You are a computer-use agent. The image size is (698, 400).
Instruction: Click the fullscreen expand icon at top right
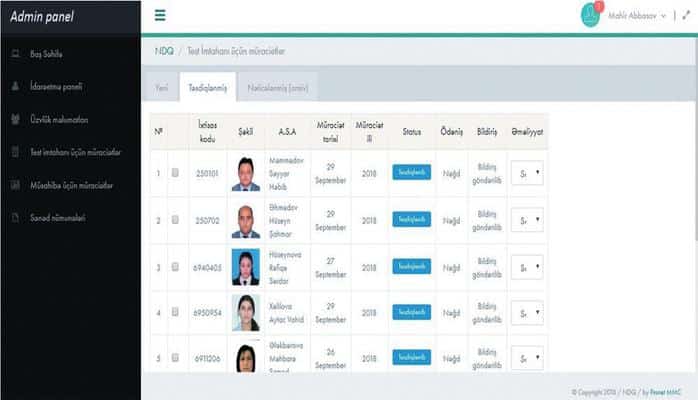pyautogui.click(x=685, y=16)
